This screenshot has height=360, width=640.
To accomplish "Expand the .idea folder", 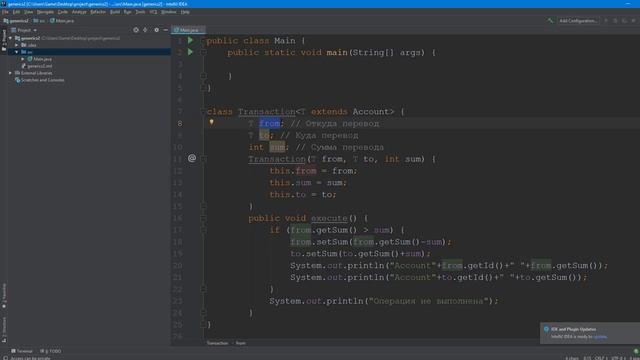I will (17, 45).
